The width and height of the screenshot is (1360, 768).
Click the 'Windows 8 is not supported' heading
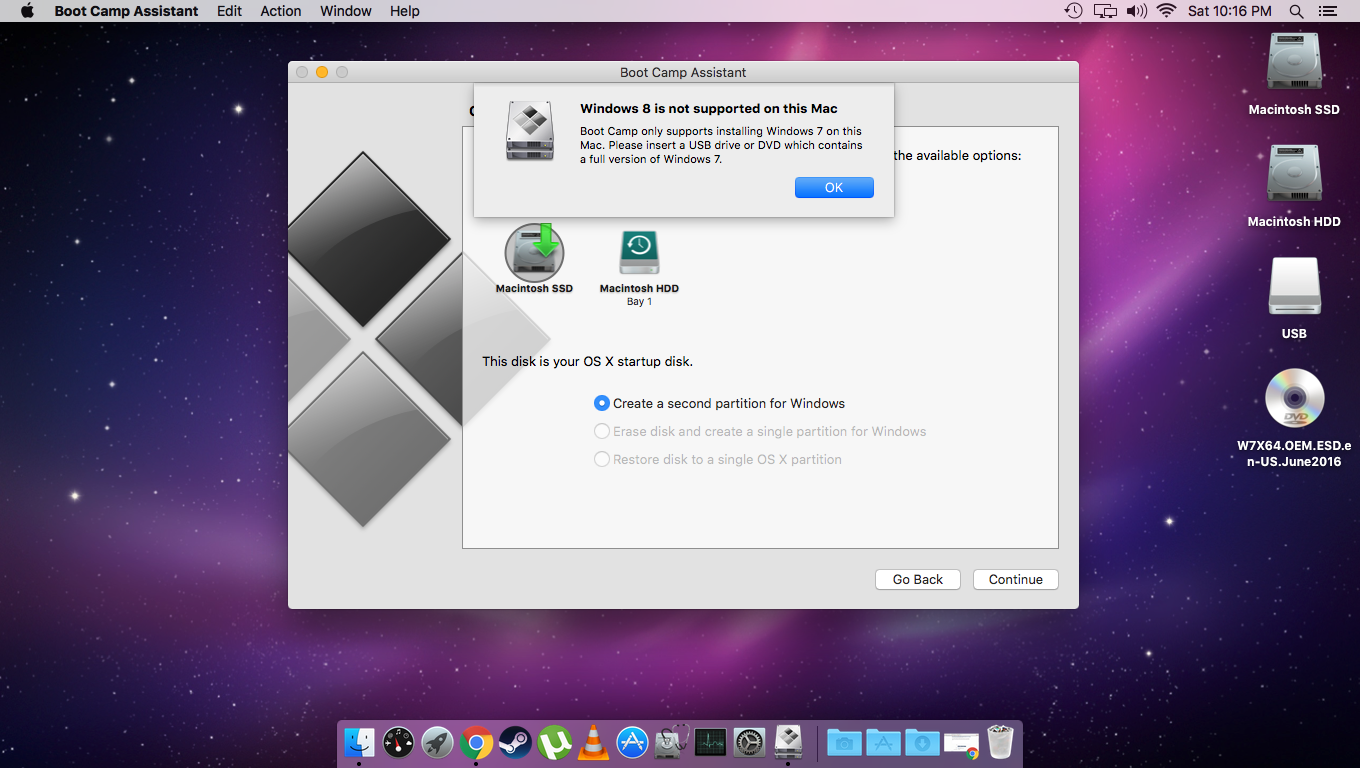(x=709, y=109)
